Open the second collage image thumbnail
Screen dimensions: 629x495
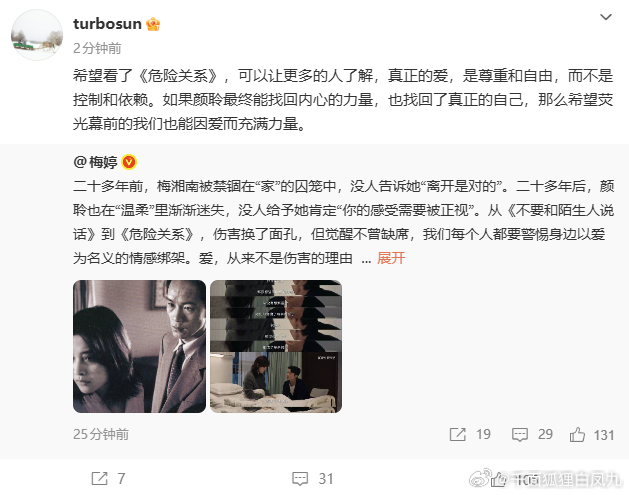[276, 346]
